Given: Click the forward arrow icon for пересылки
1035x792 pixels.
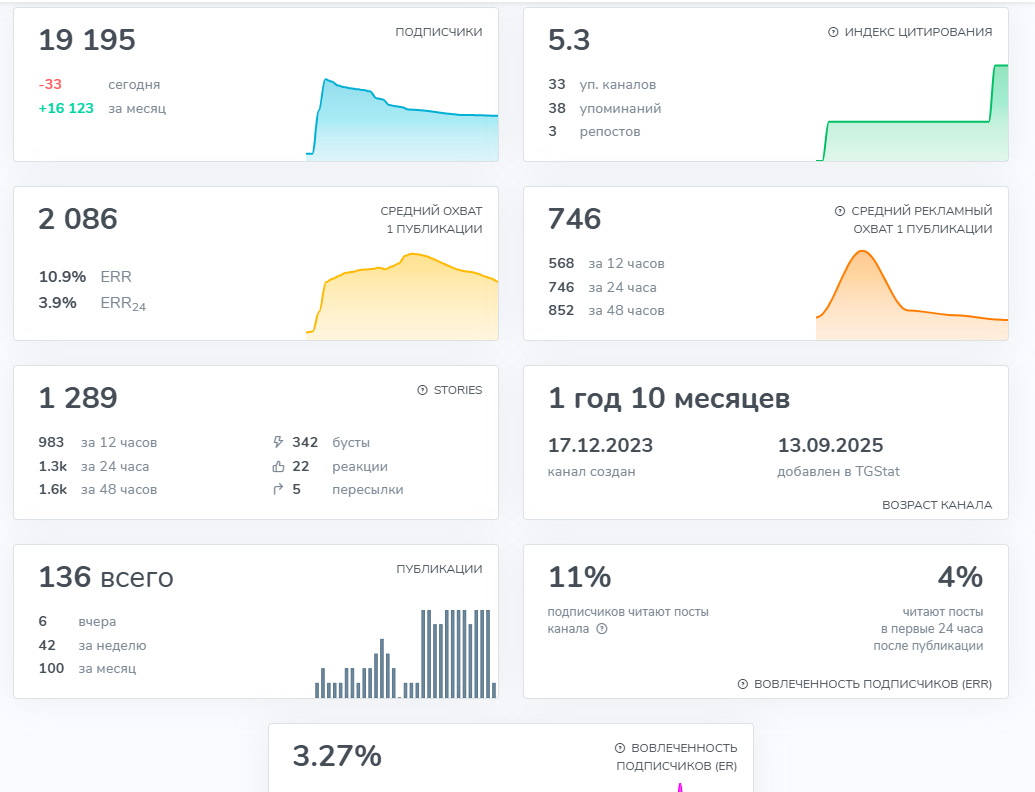Looking at the screenshot, I should [278, 489].
